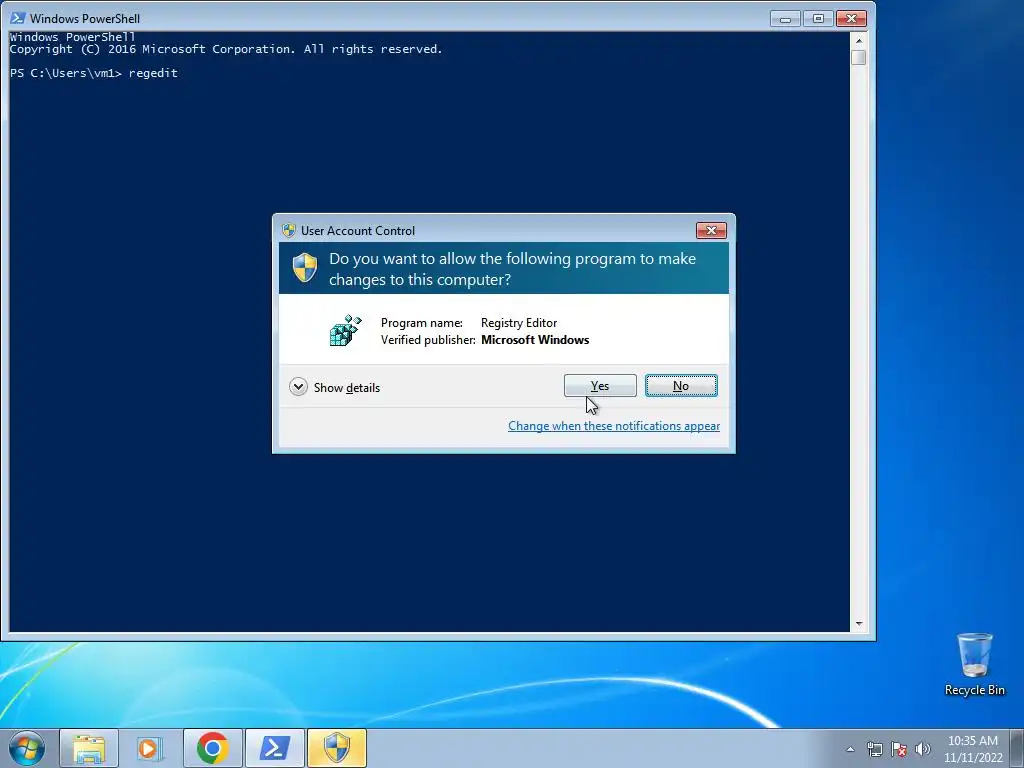Click Yes to allow Registry Editor
This screenshot has height=768, width=1024.
[600, 385]
